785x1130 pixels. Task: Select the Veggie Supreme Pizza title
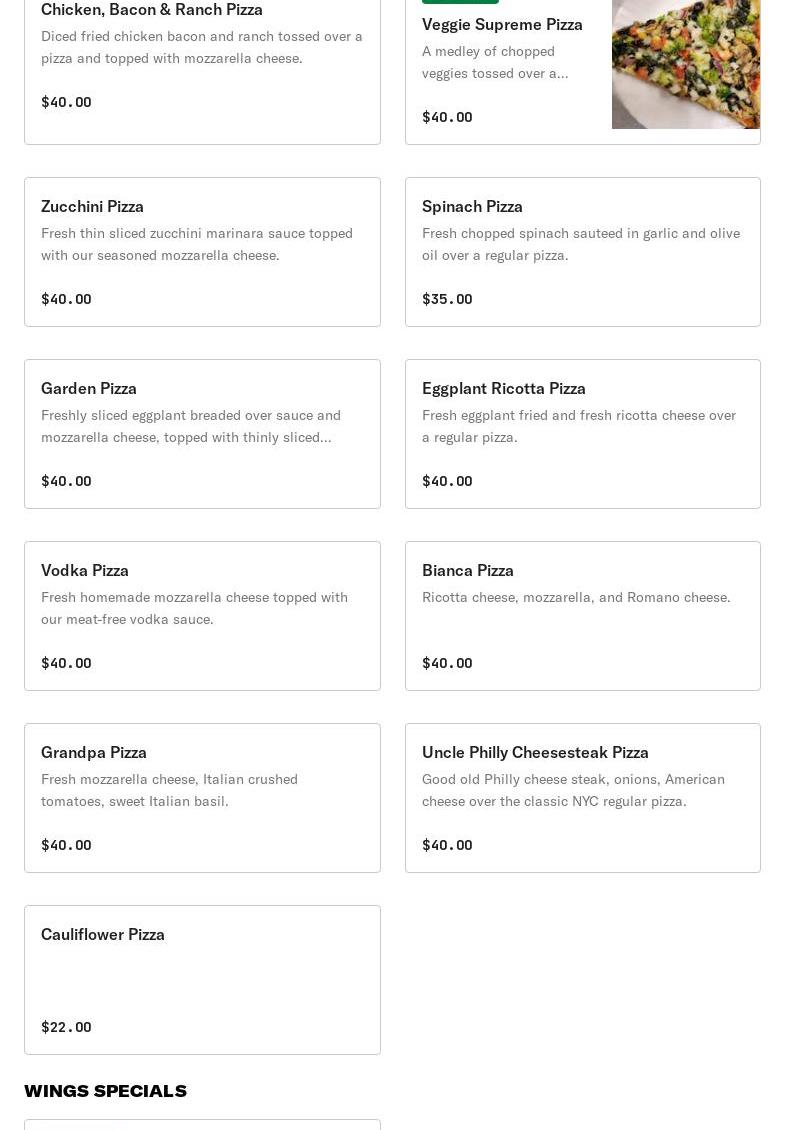coord(502,24)
